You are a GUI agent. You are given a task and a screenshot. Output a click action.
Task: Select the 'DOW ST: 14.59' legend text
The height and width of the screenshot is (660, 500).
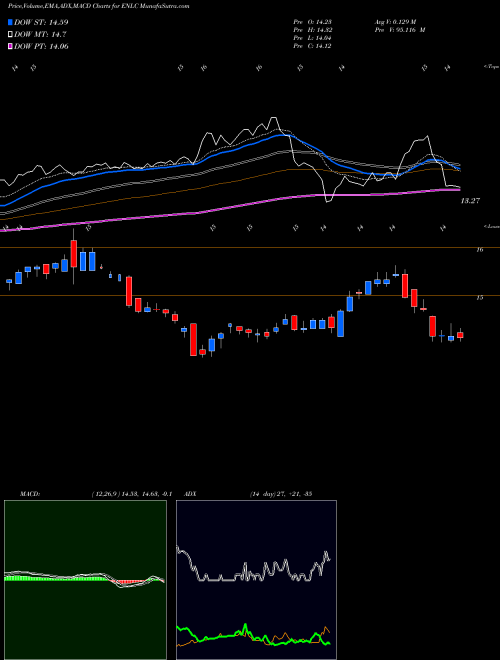tap(41, 22)
